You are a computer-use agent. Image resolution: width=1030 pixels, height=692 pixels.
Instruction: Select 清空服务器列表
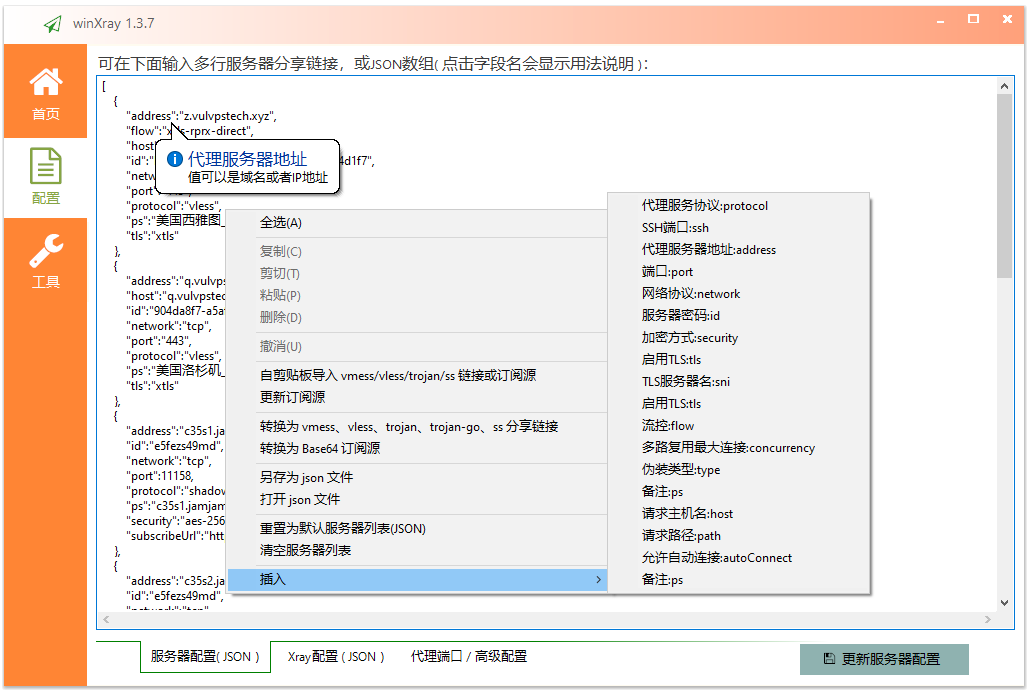tap(416, 550)
